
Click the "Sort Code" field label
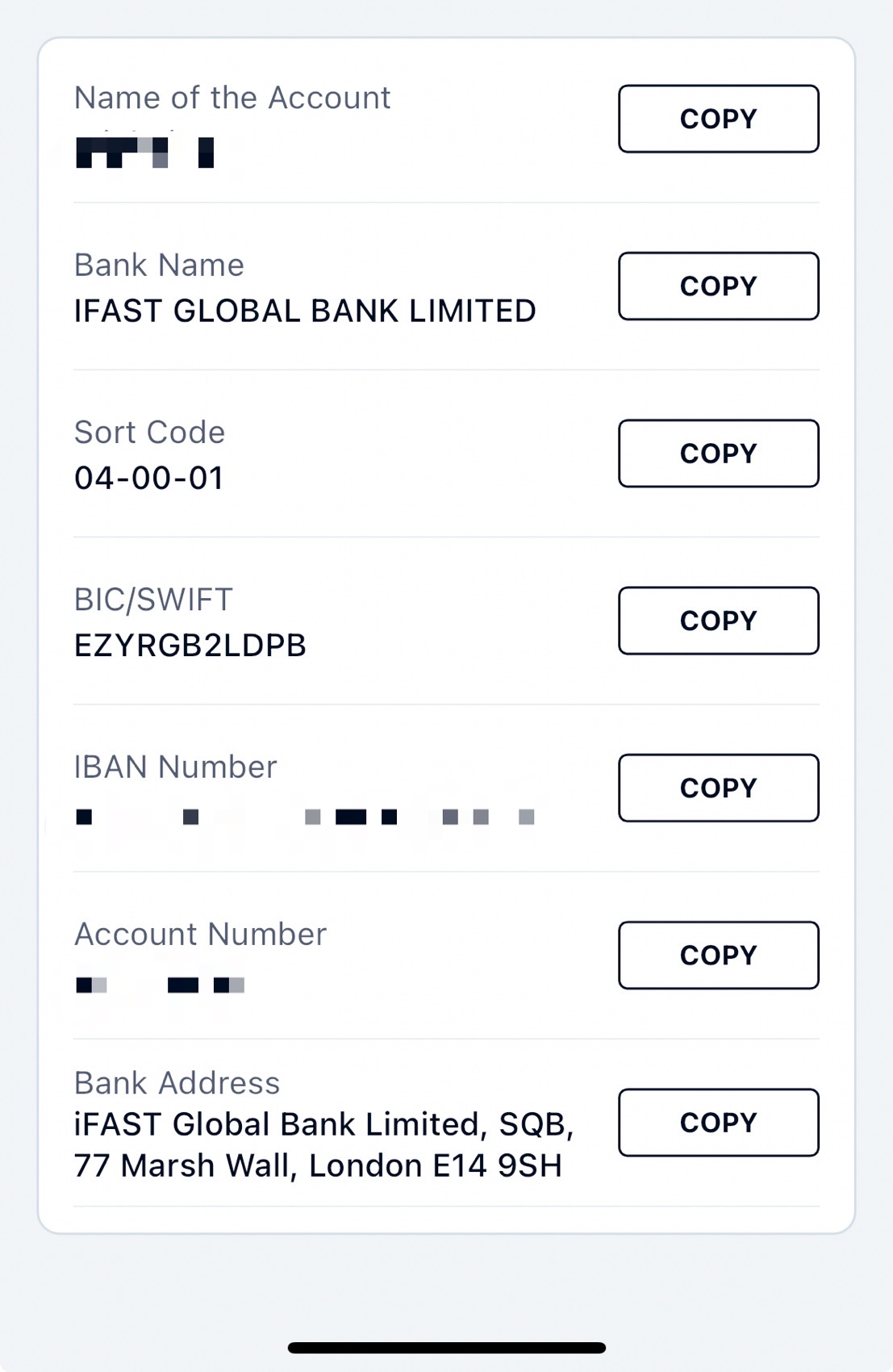point(149,433)
